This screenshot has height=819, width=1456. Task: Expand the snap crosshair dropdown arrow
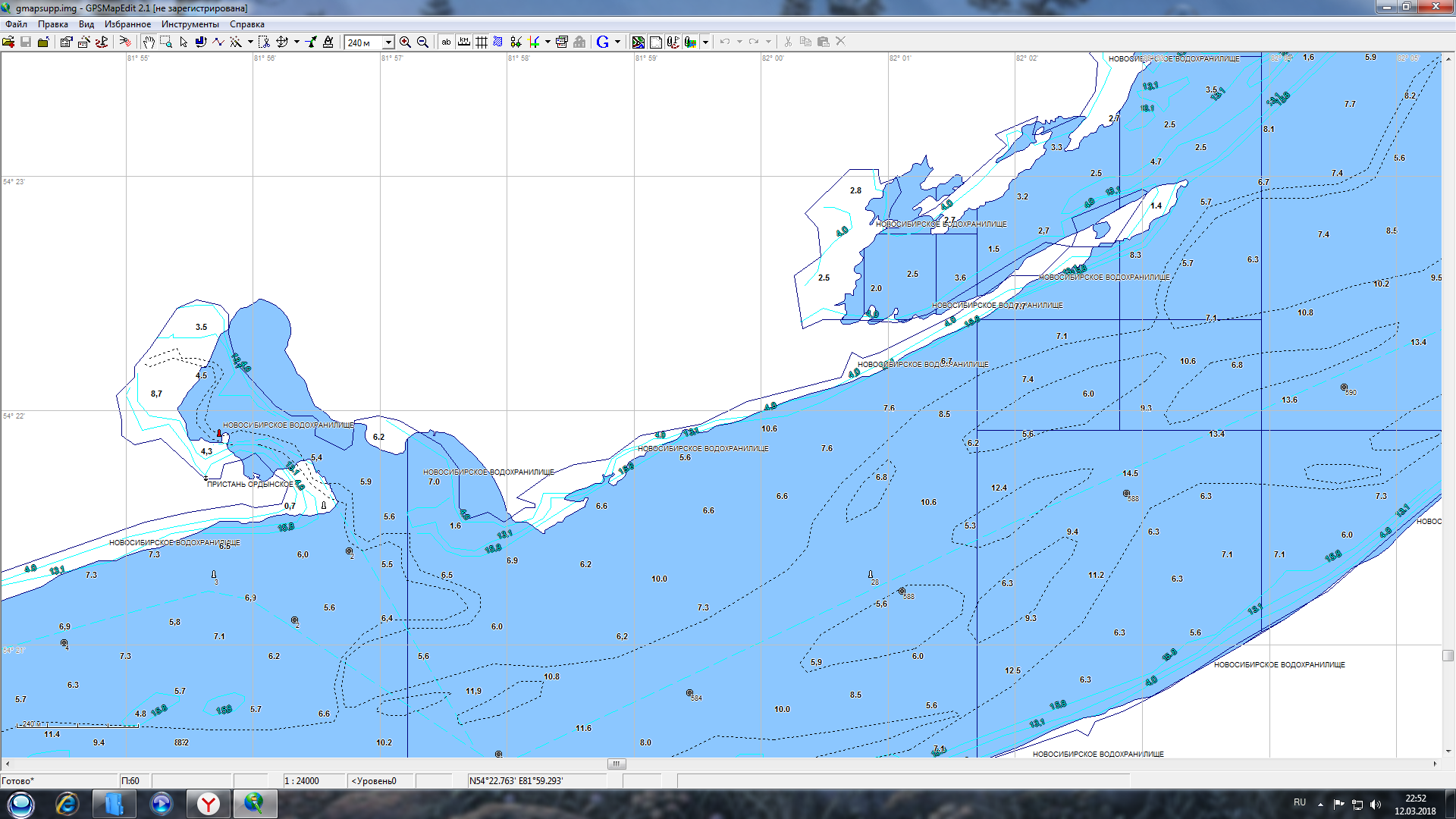(x=548, y=42)
